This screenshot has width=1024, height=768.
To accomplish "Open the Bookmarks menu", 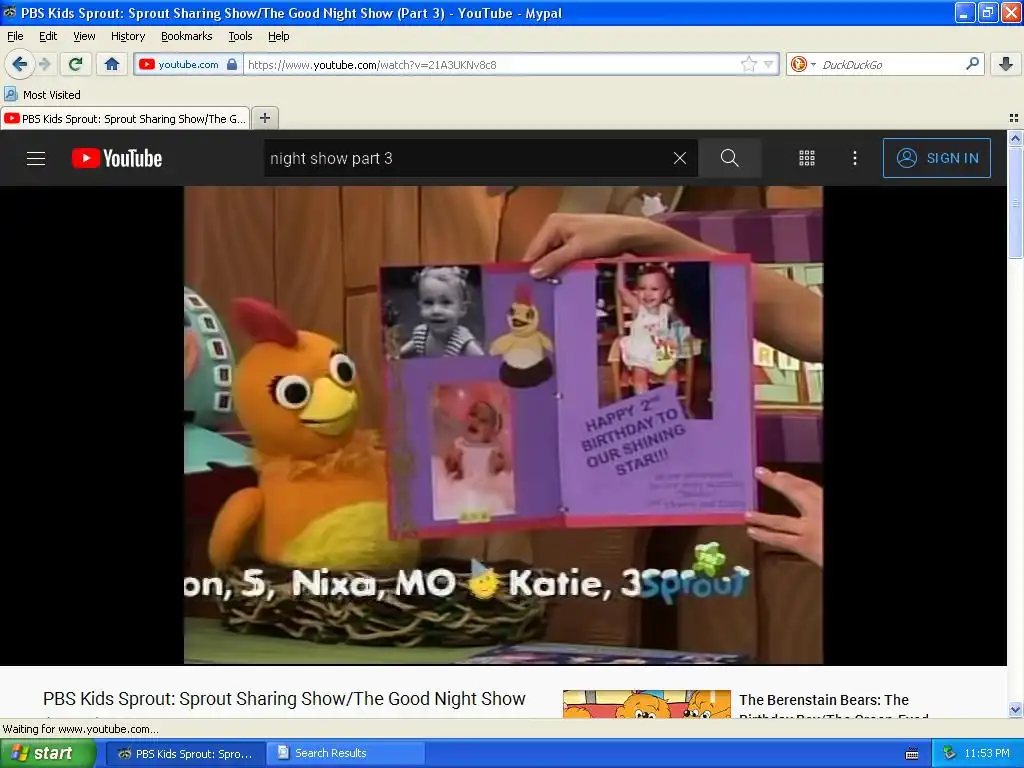I will tap(187, 36).
